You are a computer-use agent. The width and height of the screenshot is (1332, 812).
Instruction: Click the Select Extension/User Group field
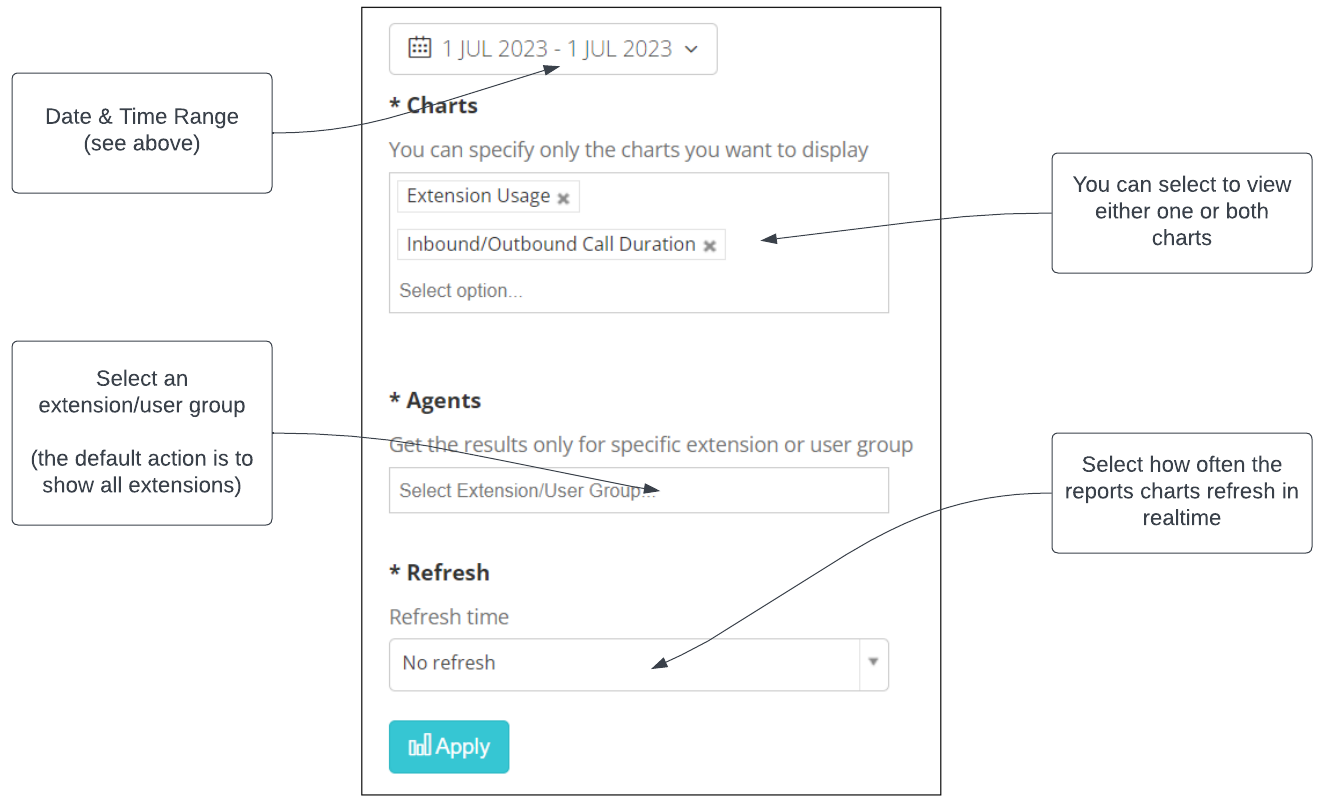tap(638, 490)
